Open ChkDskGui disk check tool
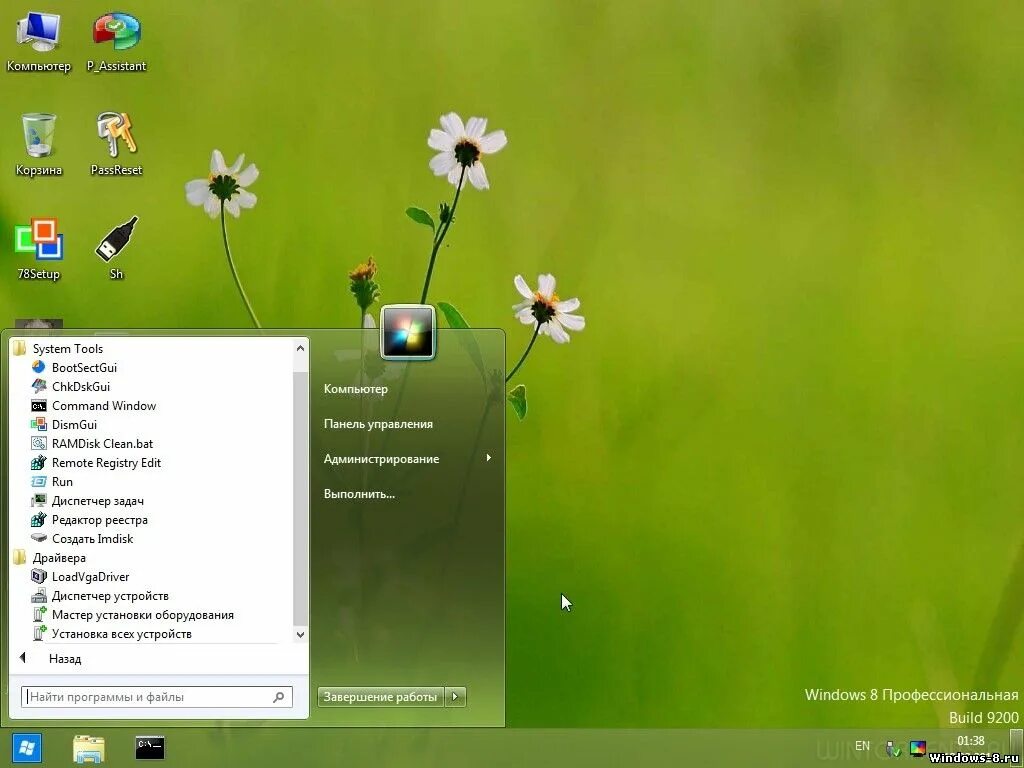The image size is (1024, 768). (x=80, y=386)
